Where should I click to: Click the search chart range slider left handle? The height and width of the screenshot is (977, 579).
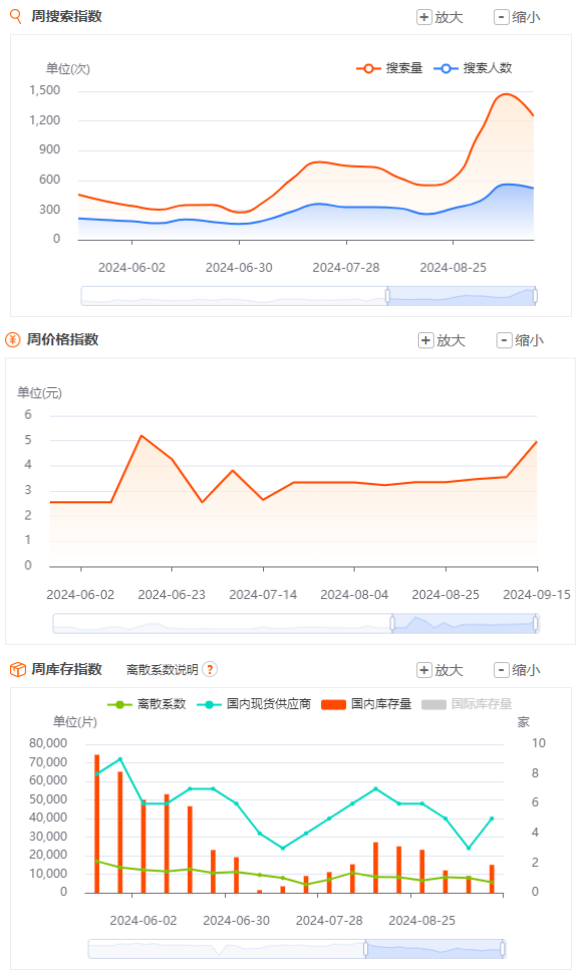pos(388,296)
